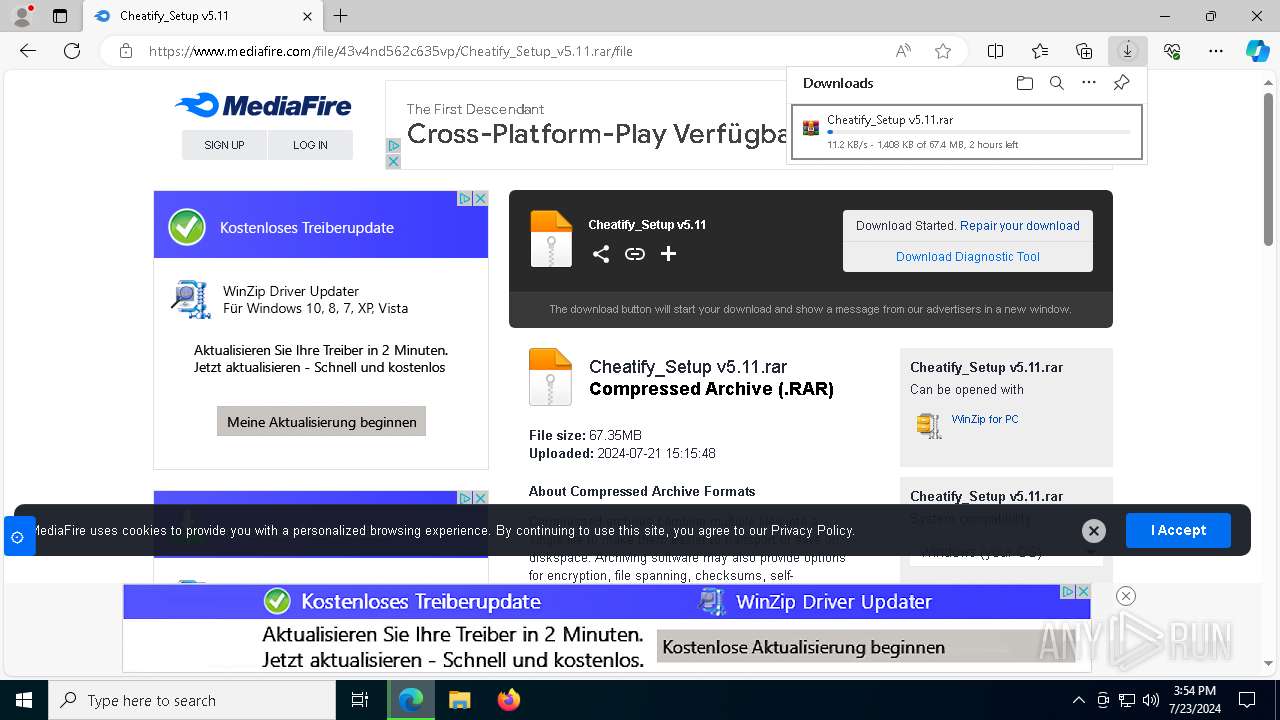This screenshot has width=1280, height=720.
Task: Pin the Downloads panel
Action: point(1121,83)
